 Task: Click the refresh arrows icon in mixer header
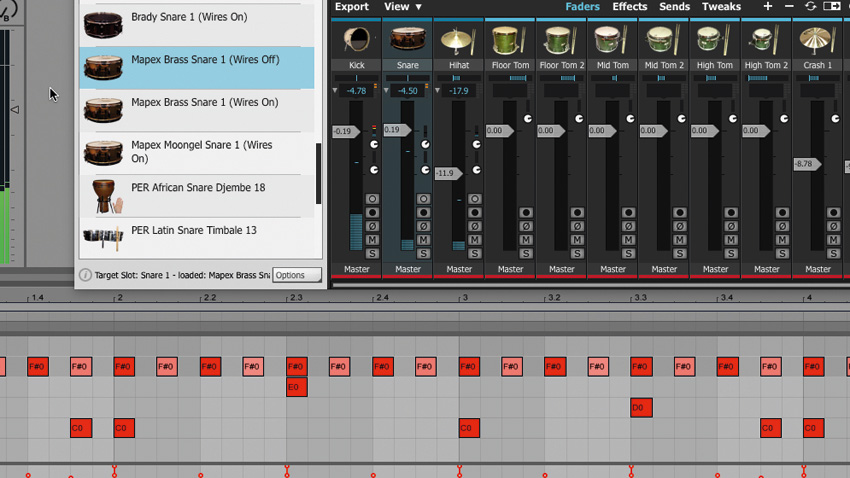tap(810, 7)
